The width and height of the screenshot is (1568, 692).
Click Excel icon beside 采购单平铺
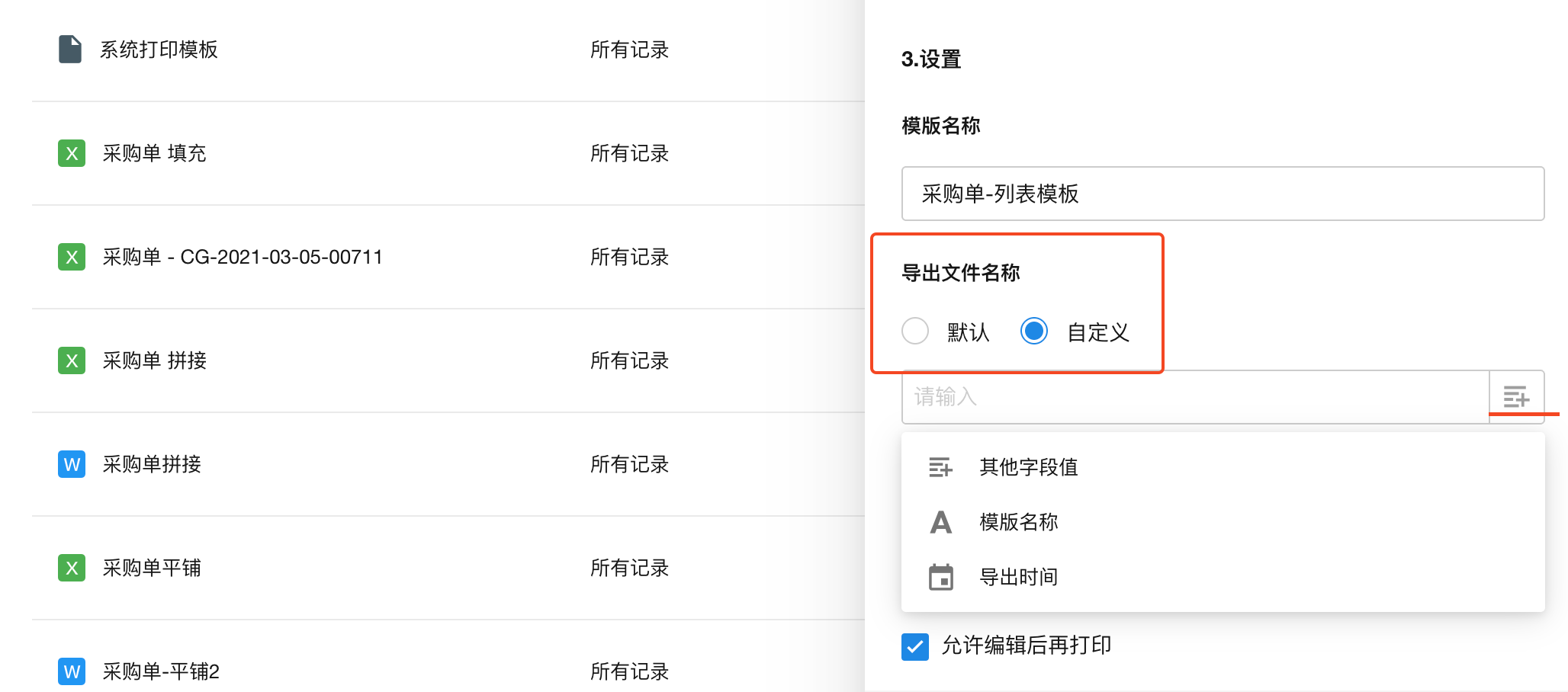click(72, 568)
